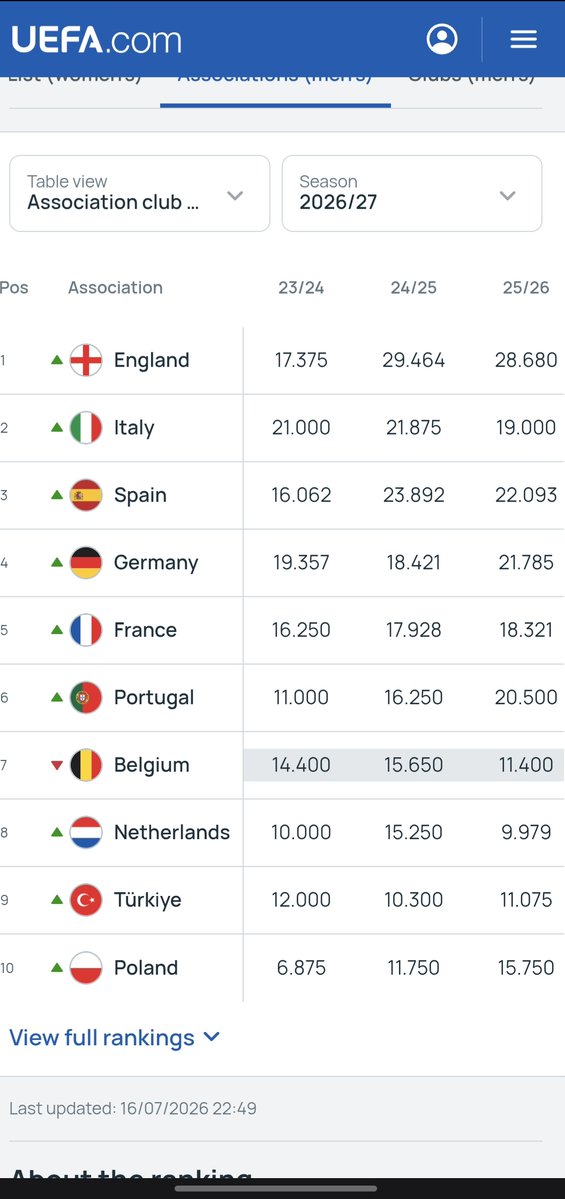Click the 25/26 column header

coord(526,288)
